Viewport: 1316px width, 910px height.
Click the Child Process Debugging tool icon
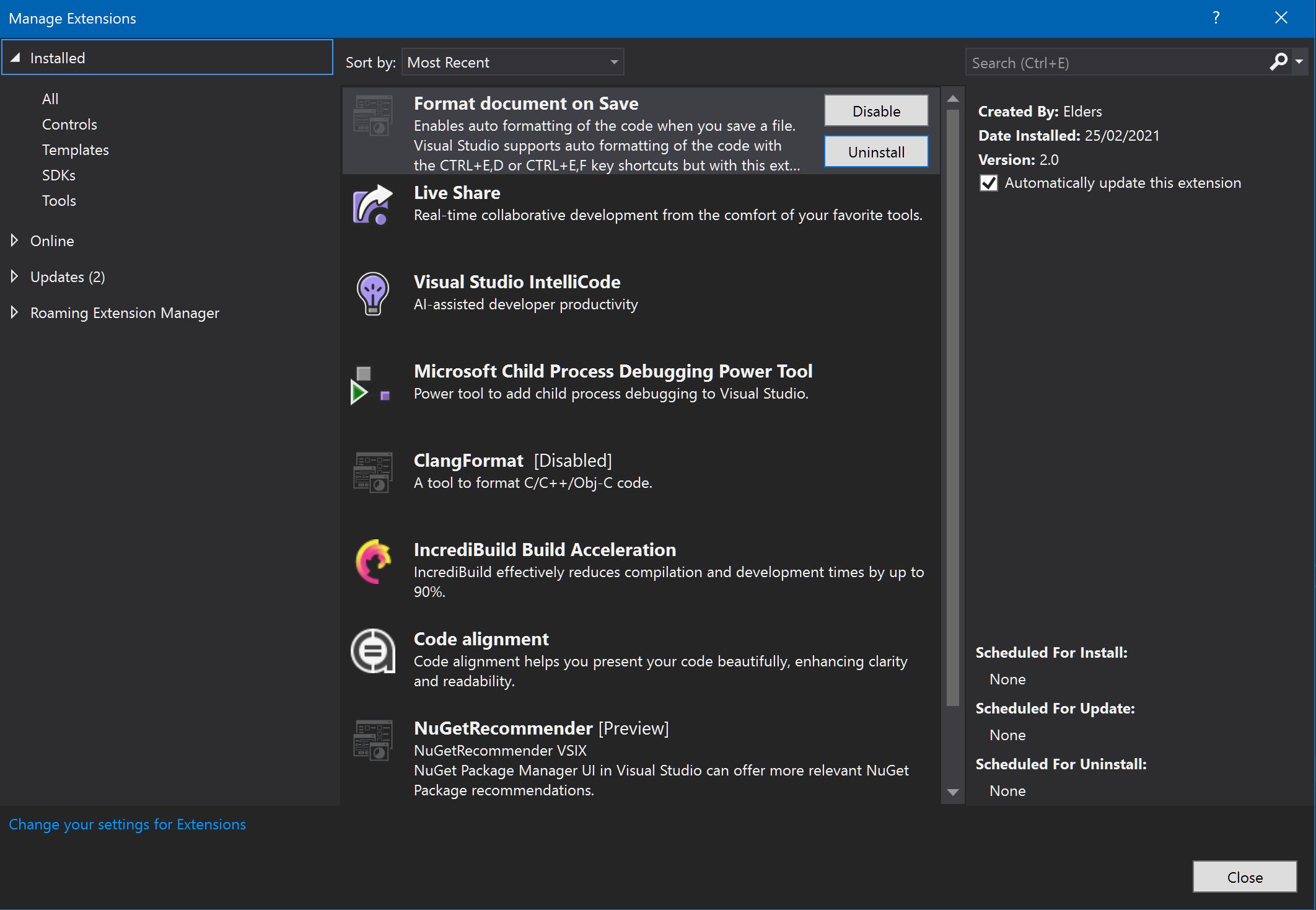pyautogui.click(x=371, y=385)
